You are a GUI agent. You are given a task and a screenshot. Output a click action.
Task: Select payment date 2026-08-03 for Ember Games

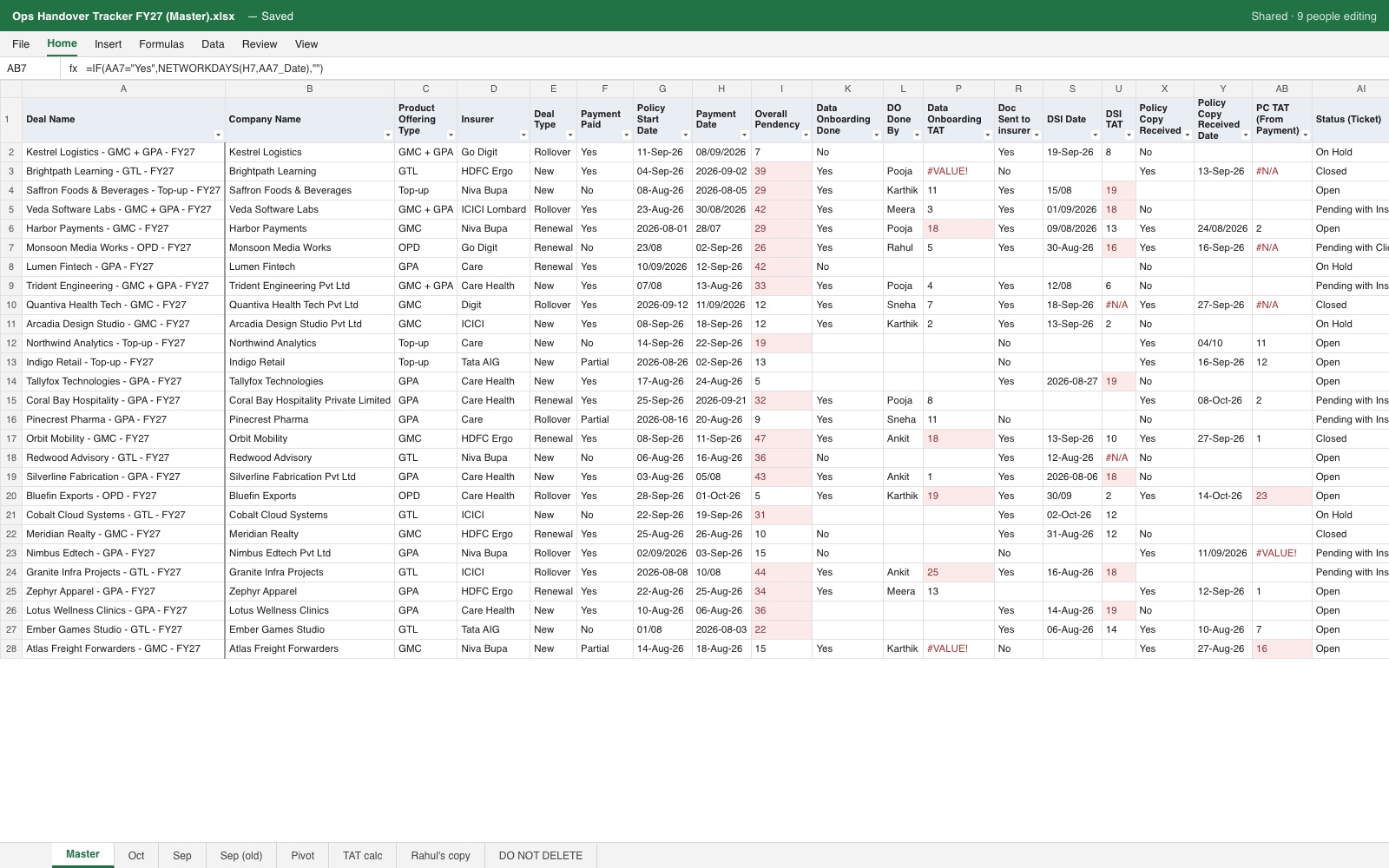pyautogui.click(x=721, y=629)
